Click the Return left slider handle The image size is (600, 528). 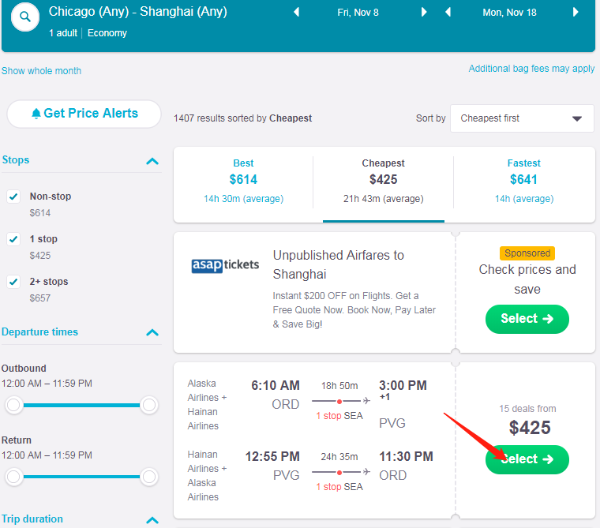[14, 477]
